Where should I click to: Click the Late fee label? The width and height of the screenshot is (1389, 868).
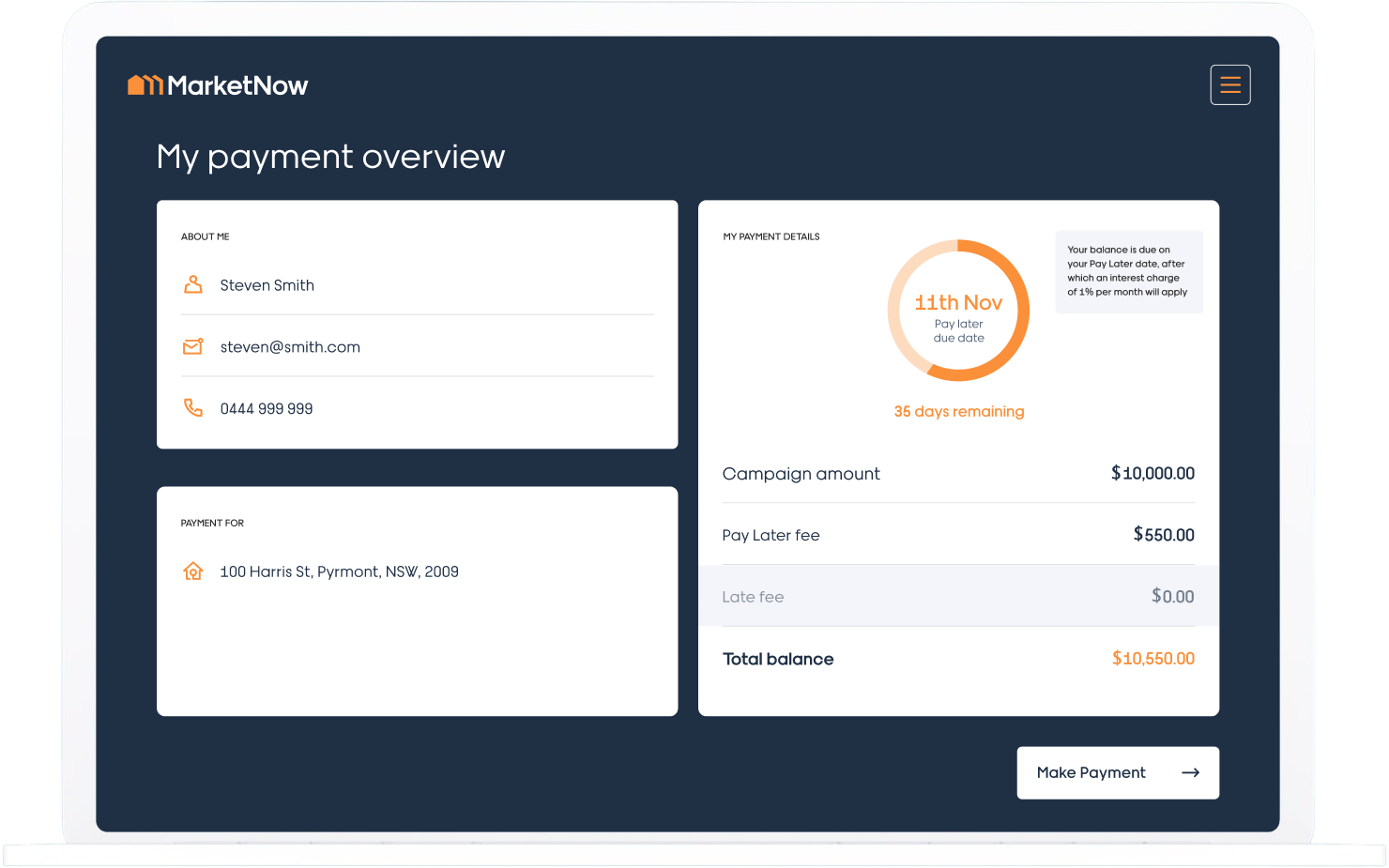click(x=753, y=597)
